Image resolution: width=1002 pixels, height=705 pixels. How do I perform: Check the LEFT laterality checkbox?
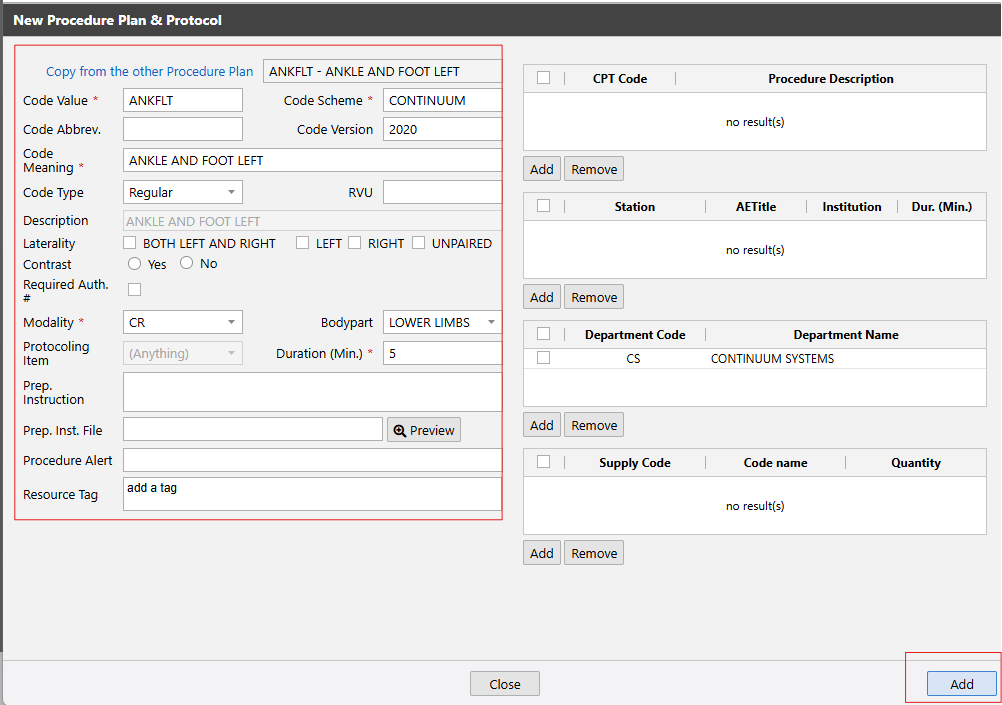point(302,243)
